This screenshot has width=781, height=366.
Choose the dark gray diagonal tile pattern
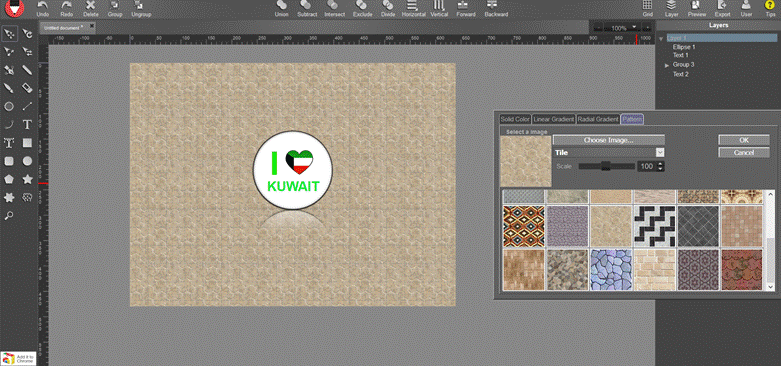click(698, 227)
